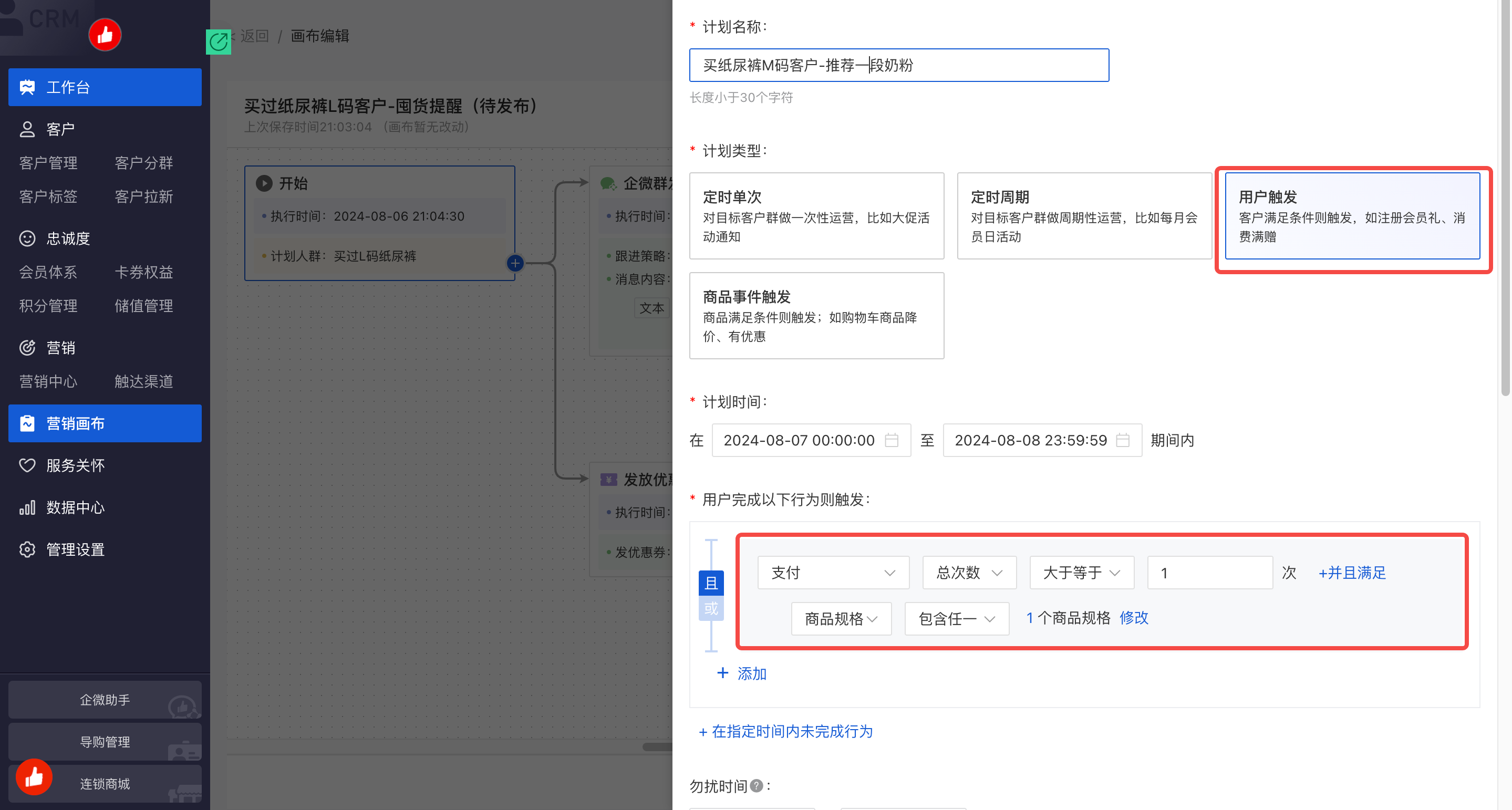Image resolution: width=1512 pixels, height=810 pixels.
Task: Open 触达渠道 menu item
Action: coord(144,381)
